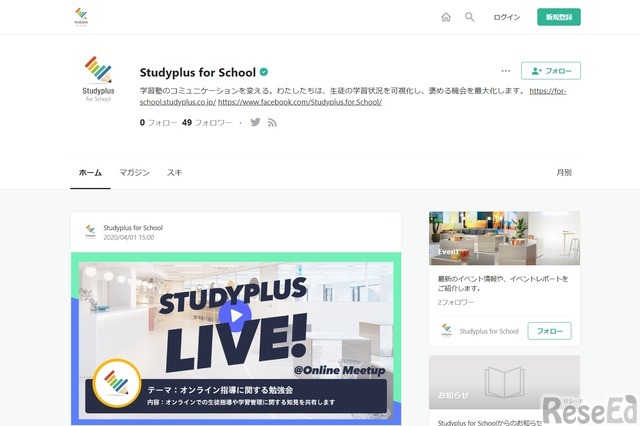640x426 pixels.
Task: View the 49 フォロワー followers list
Action: click(207, 122)
